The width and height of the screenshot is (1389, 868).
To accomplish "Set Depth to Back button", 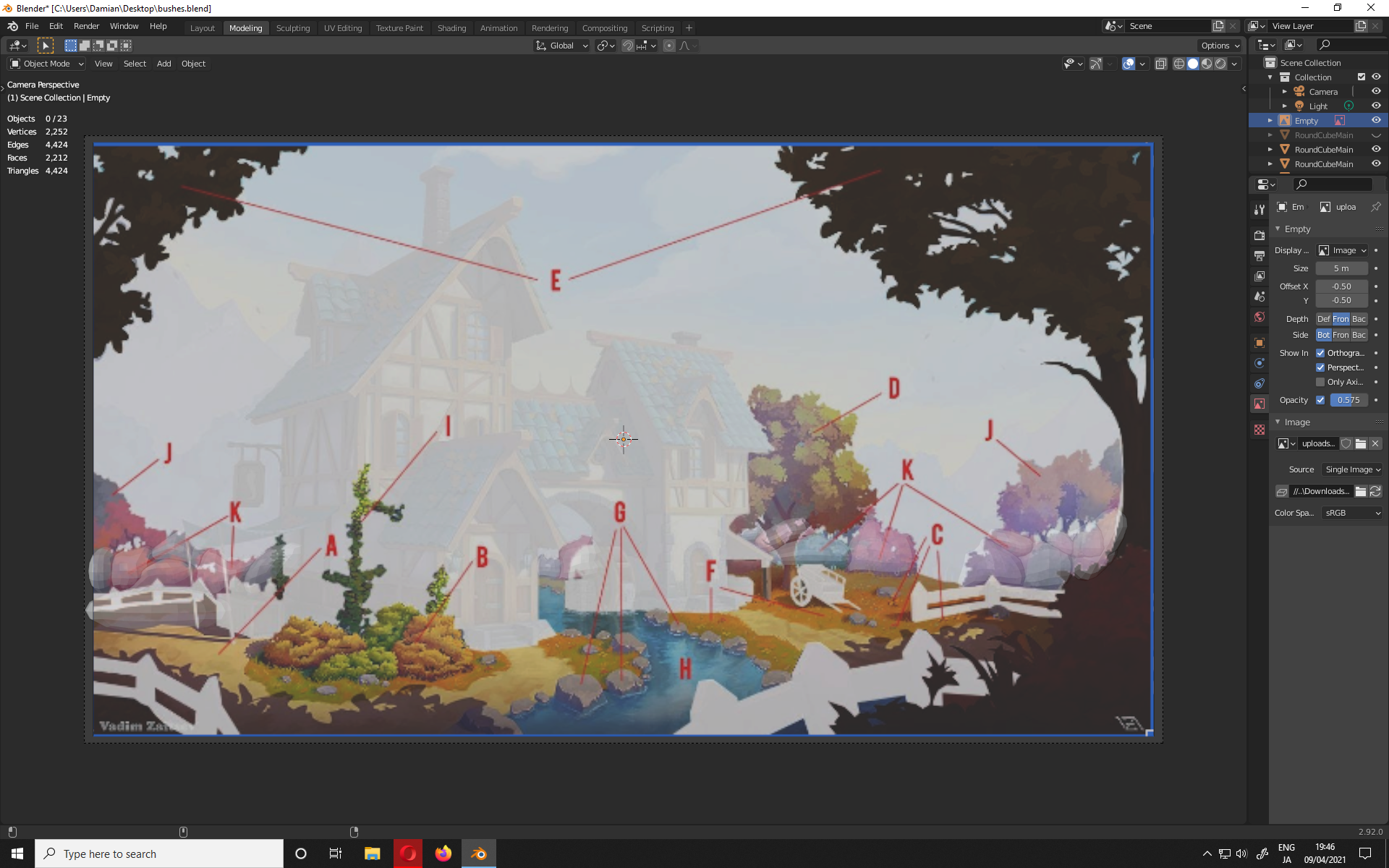I will coord(1359,319).
